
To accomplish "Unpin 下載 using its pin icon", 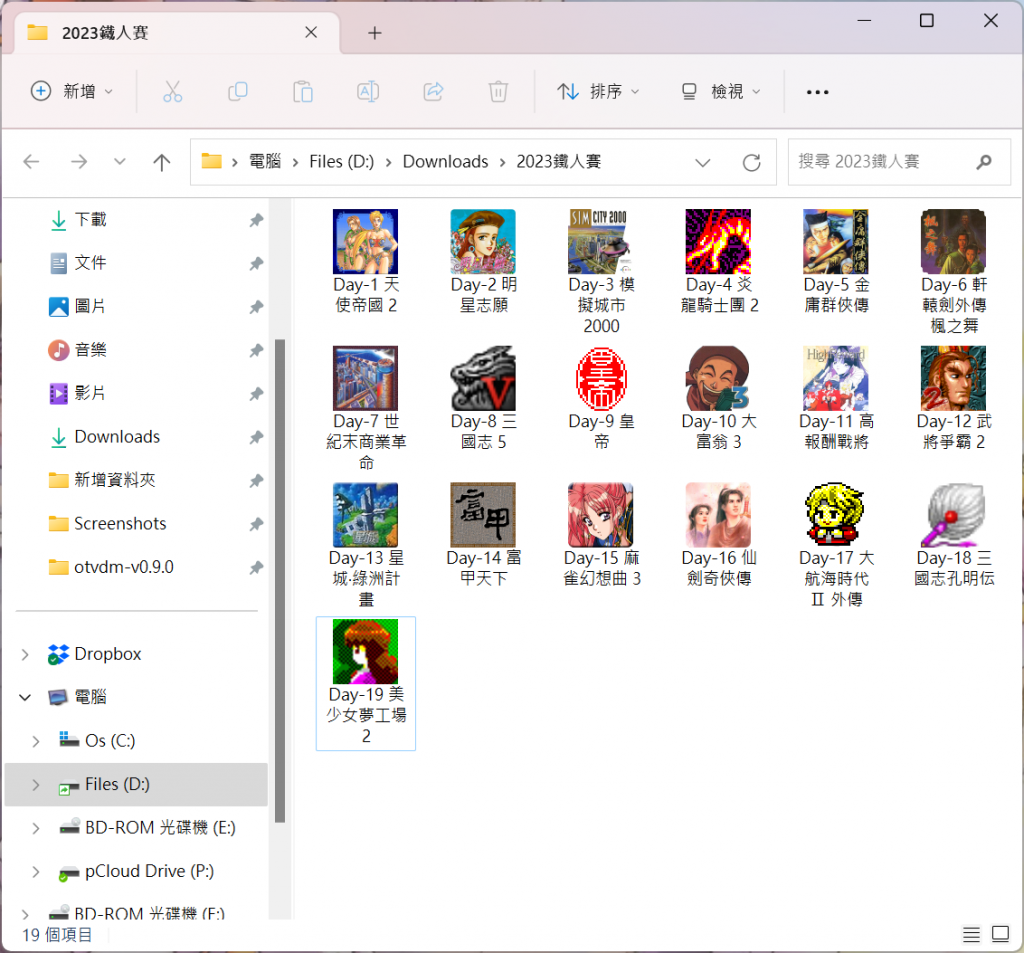I will (256, 220).
